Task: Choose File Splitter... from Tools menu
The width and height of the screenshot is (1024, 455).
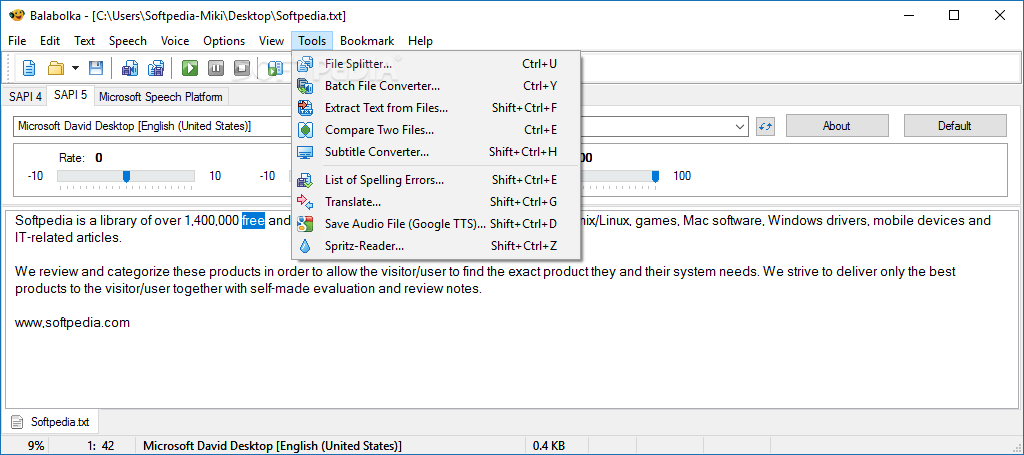Action: [436, 64]
